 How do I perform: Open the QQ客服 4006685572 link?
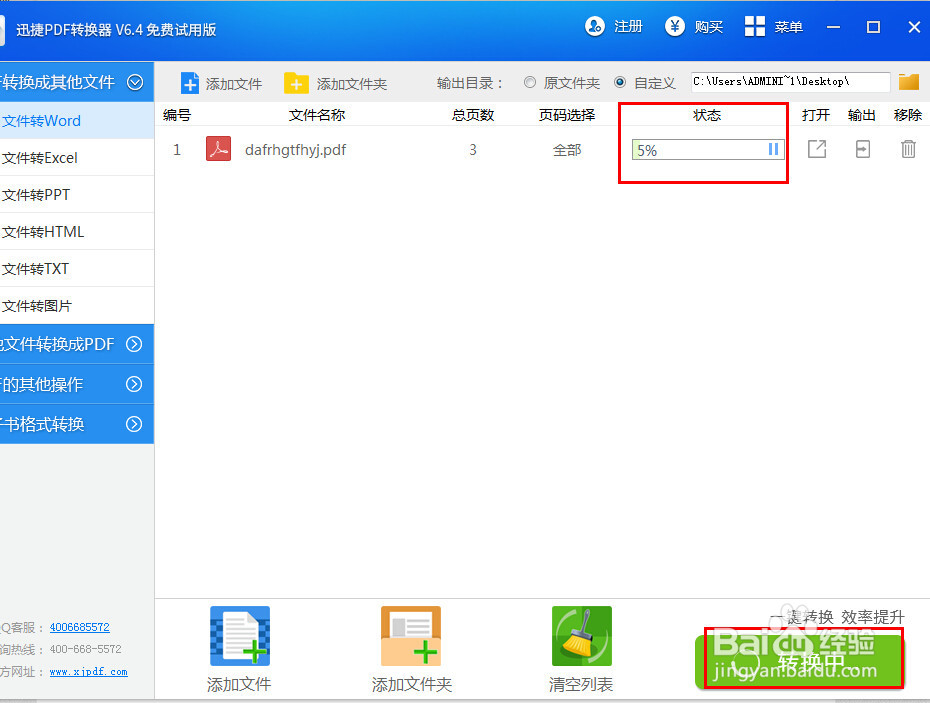[x=79, y=627]
